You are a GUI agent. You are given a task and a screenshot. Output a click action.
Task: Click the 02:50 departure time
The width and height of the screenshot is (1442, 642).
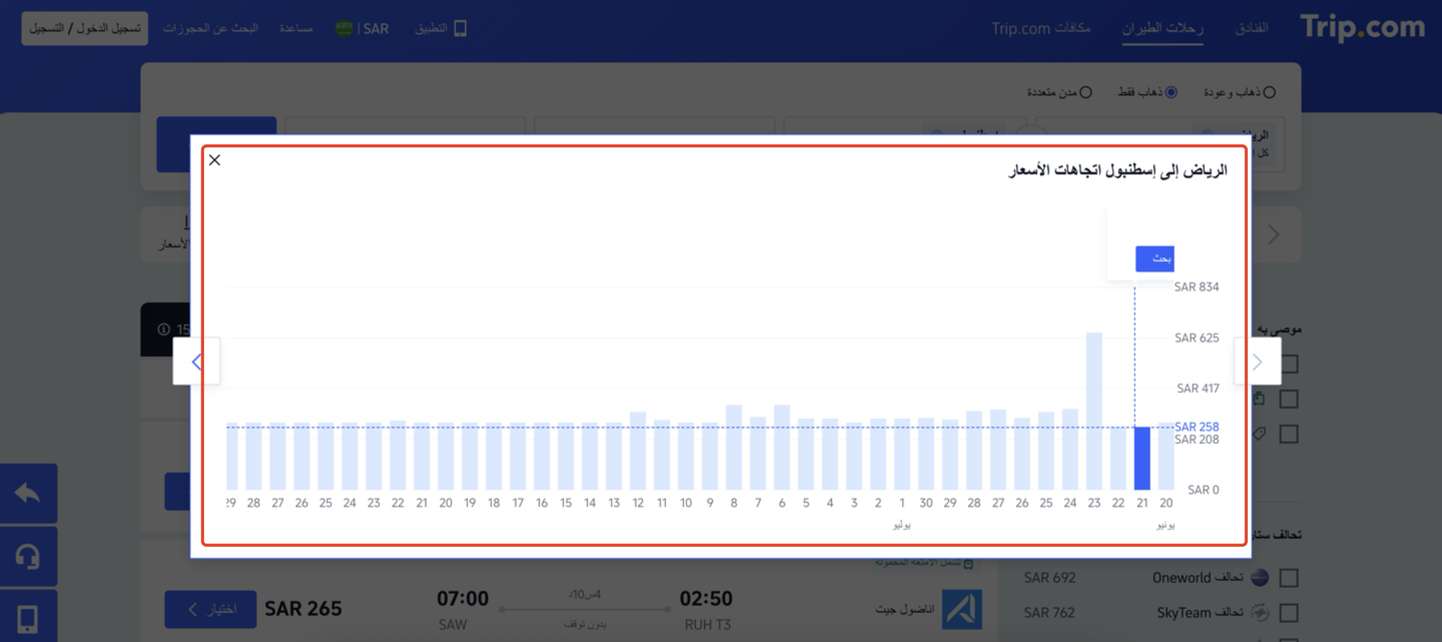[x=706, y=599]
